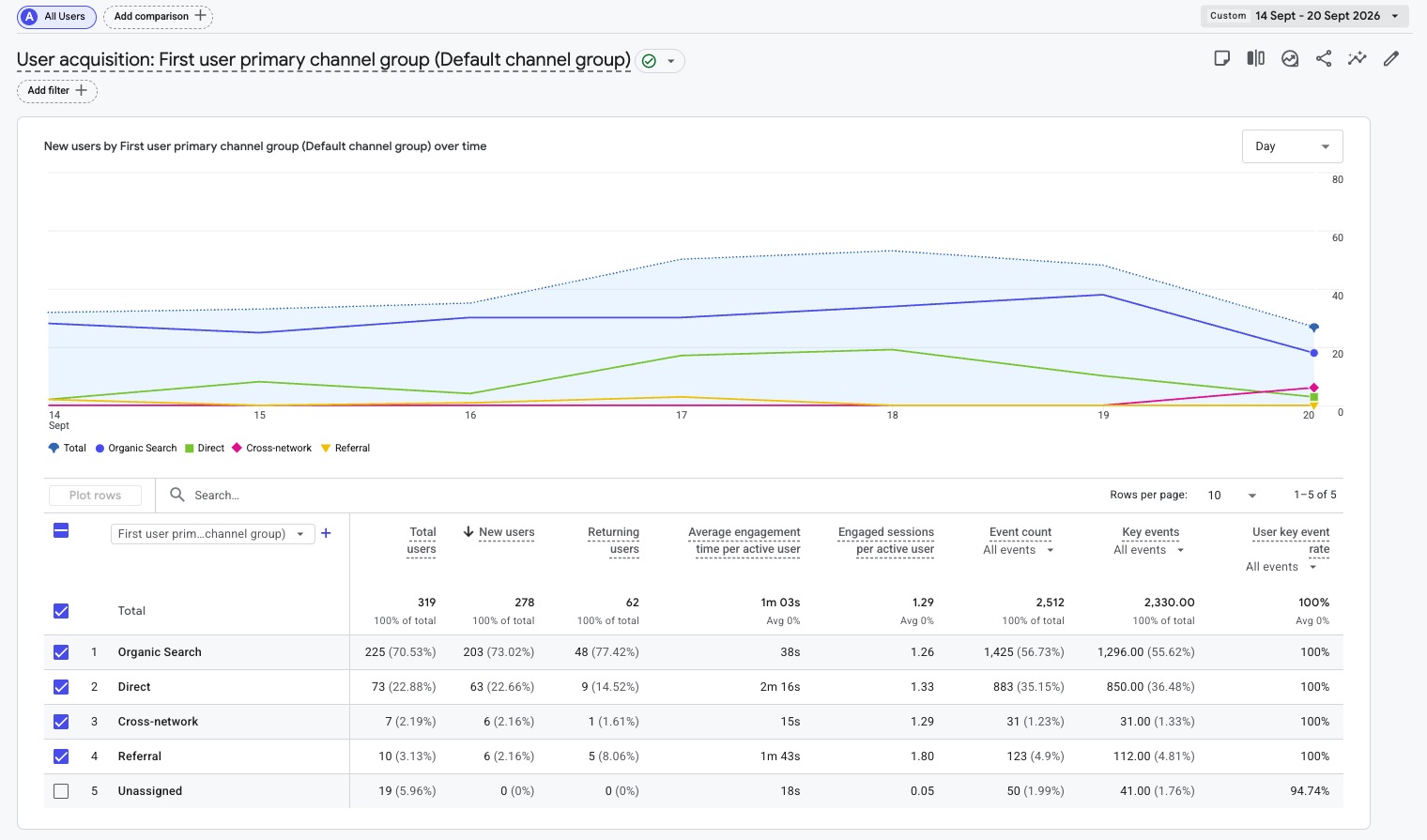The width and height of the screenshot is (1427, 840).
Task: Click the Direct legend green swatch
Action: click(x=190, y=449)
